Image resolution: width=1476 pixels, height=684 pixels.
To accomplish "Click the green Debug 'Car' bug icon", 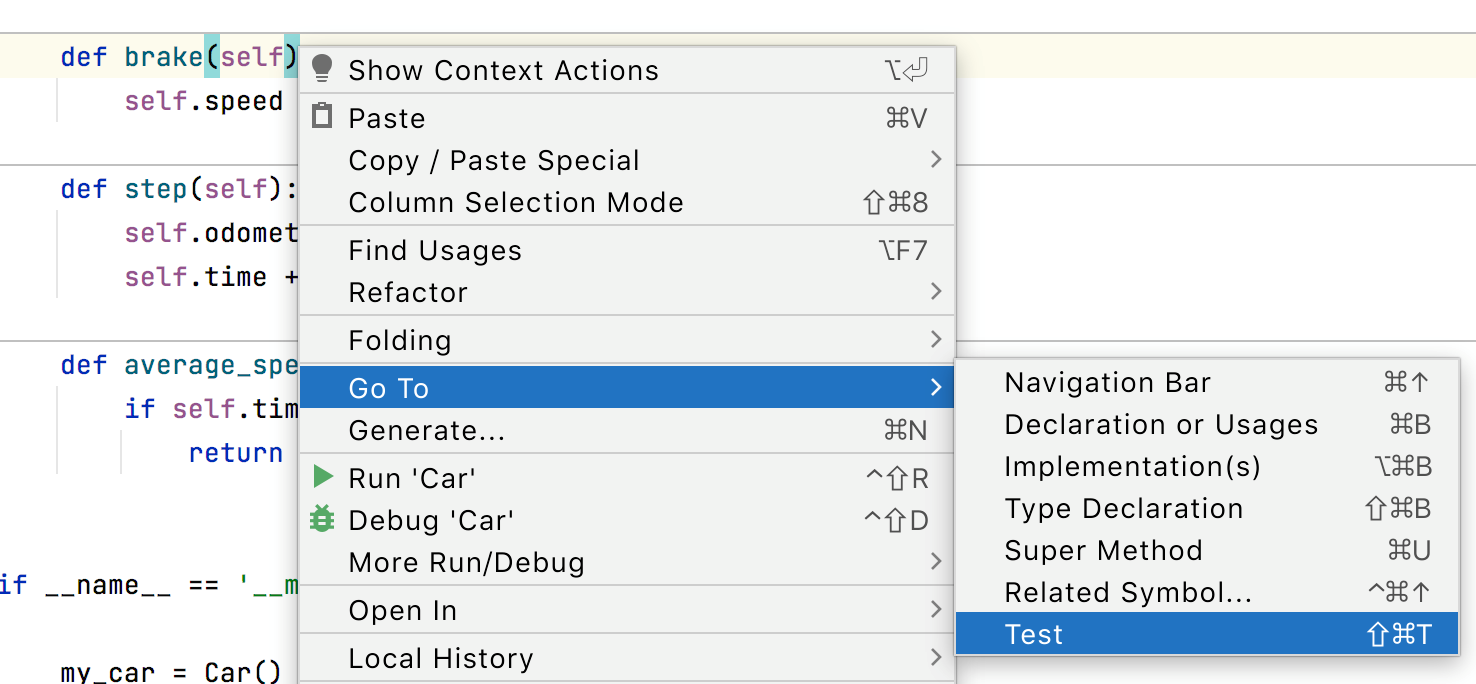I will [x=322, y=519].
